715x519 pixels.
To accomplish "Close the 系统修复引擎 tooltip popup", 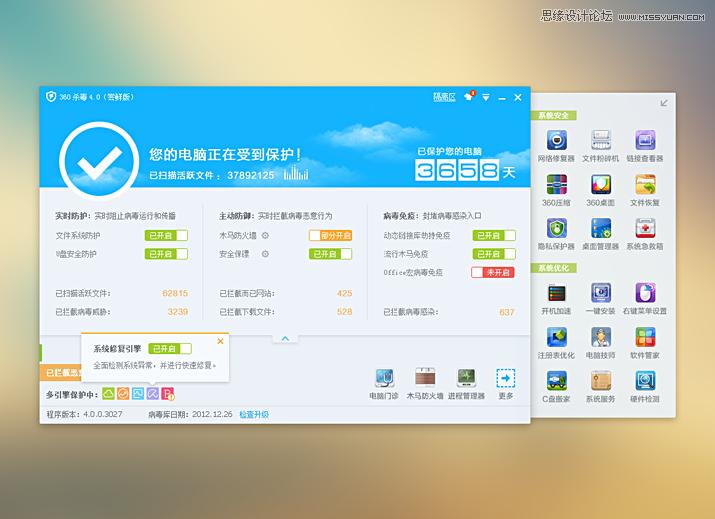I will coord(221,341).
